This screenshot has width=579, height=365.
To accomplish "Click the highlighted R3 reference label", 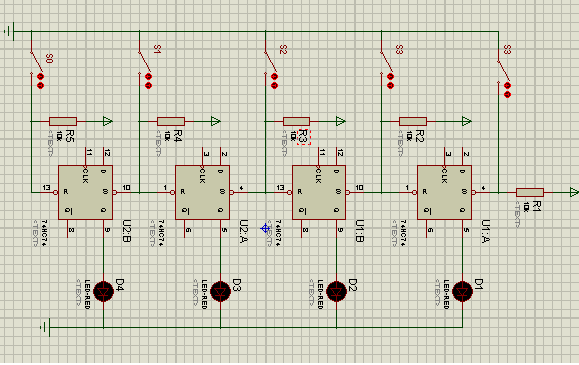I will click(x=303, y=137).
